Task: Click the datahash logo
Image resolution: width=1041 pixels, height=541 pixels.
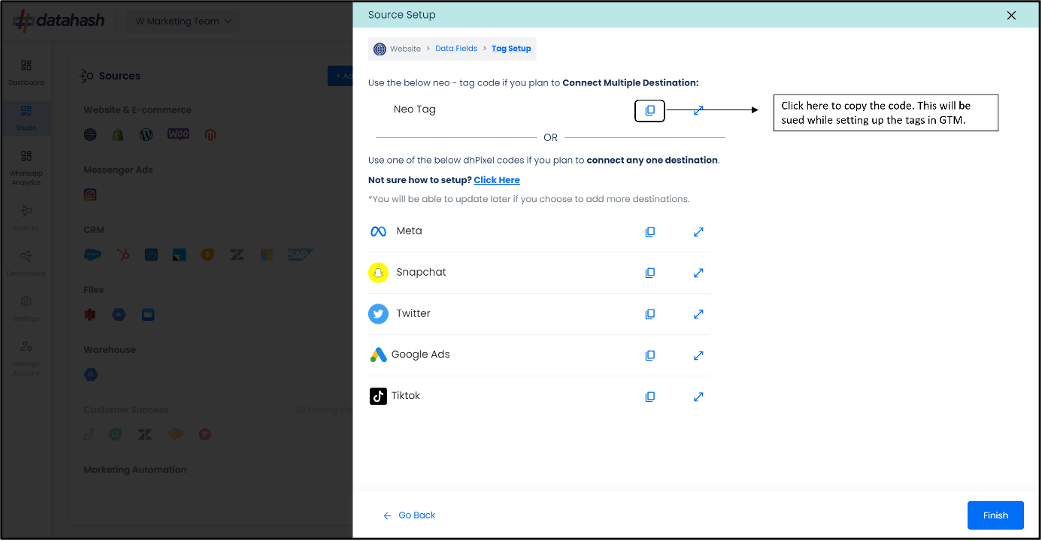Action: (58, 21)
